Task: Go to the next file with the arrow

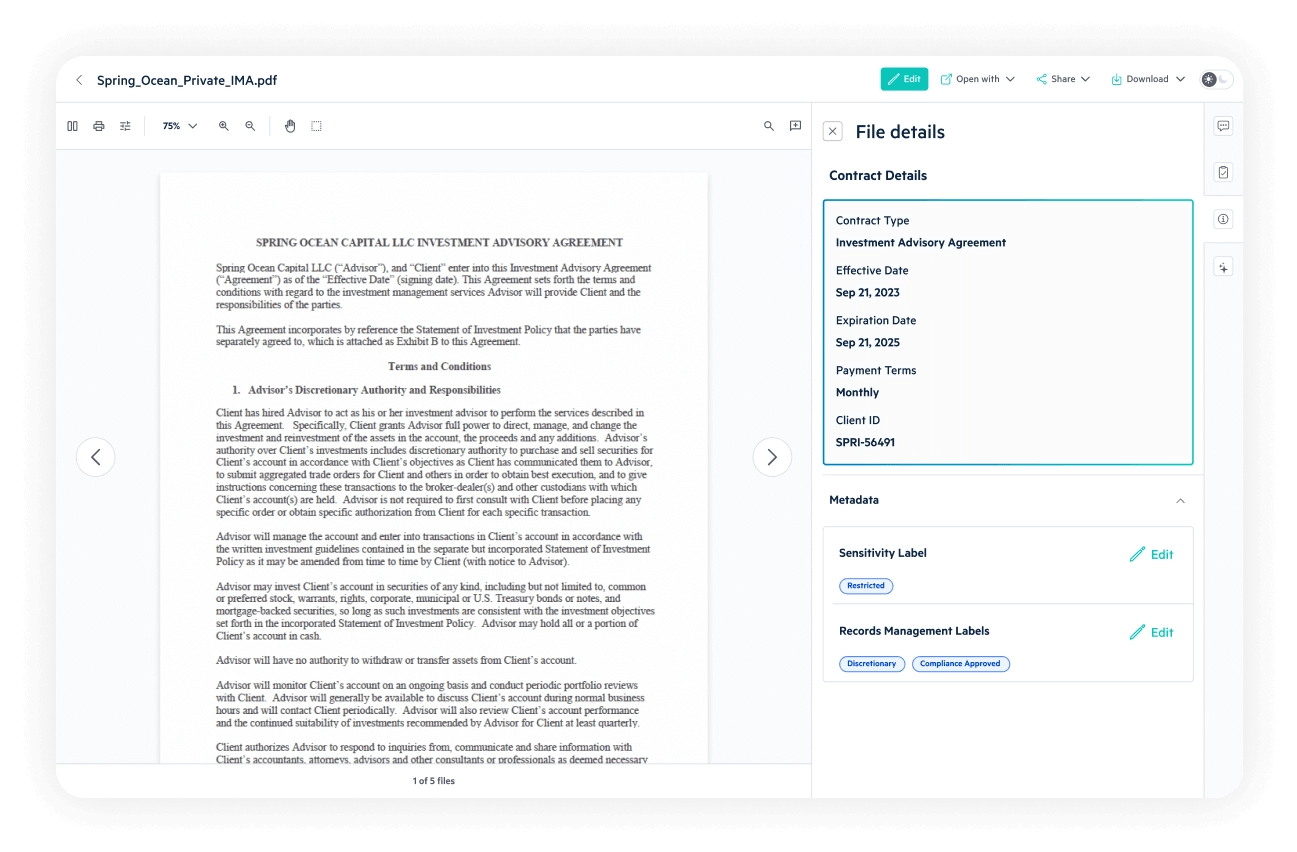Action: click(x=771, y=457)
